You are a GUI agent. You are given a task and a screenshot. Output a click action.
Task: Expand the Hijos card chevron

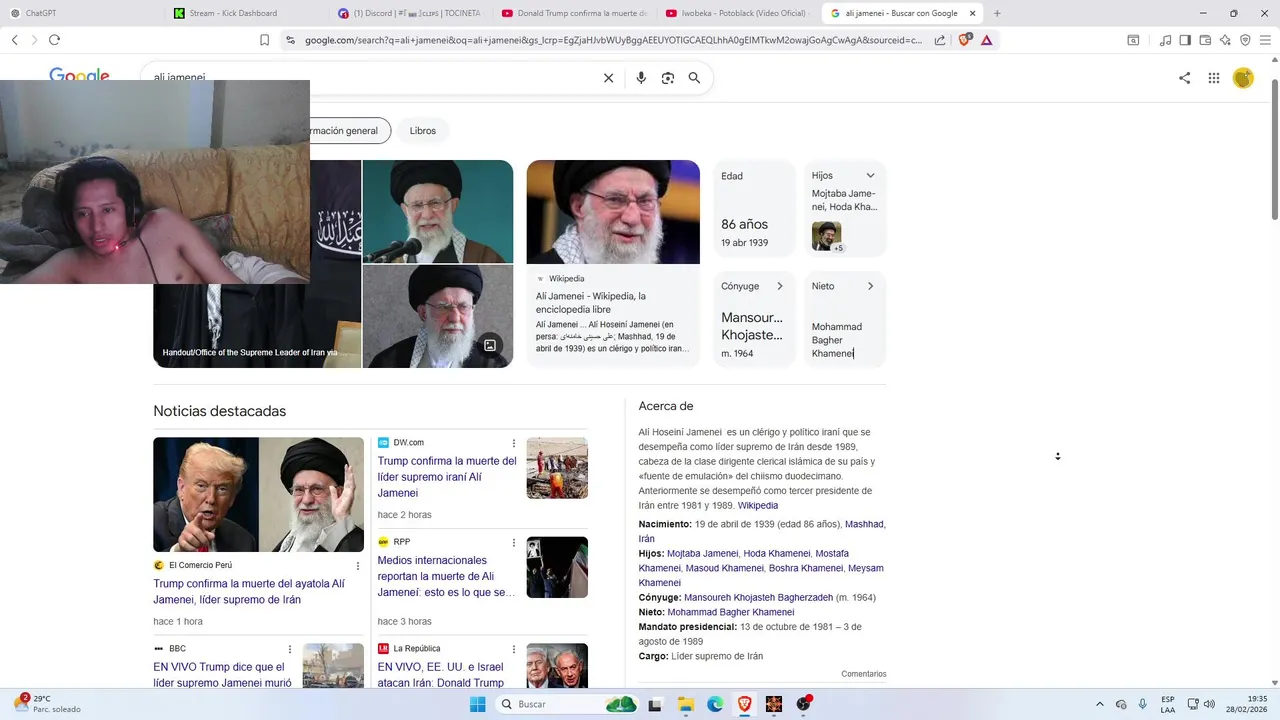[870, 175]
